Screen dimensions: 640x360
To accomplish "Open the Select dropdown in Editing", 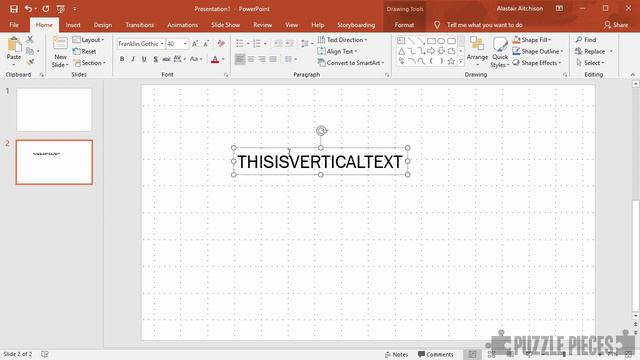I will (x=591, y=63).
